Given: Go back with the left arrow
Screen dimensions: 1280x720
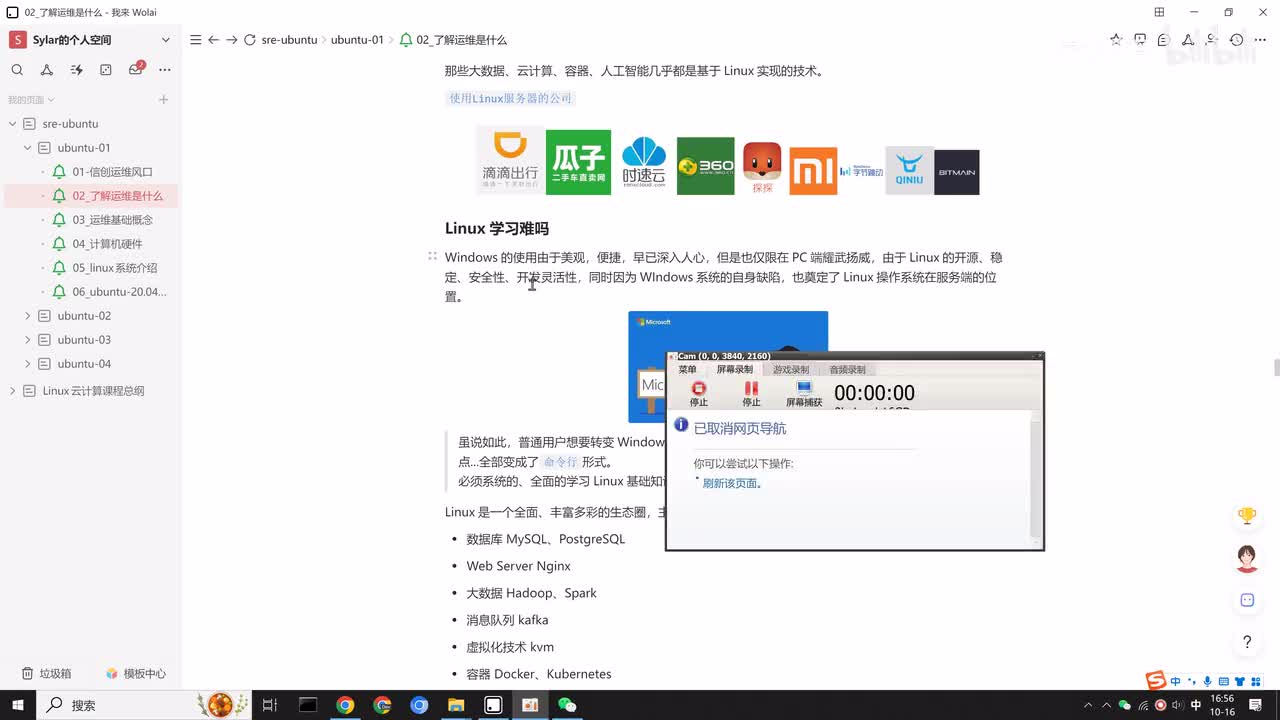Looking at the screenshot, I should point(213,40).
